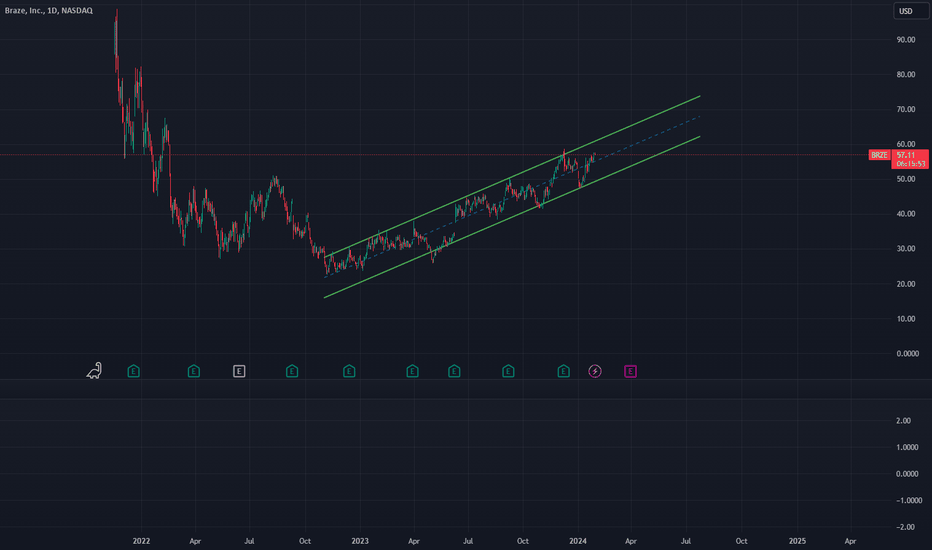The width and height of the screenshot is (932, 550).
Task: Select the lower green channel line
Action: click(x=512, y=217)
